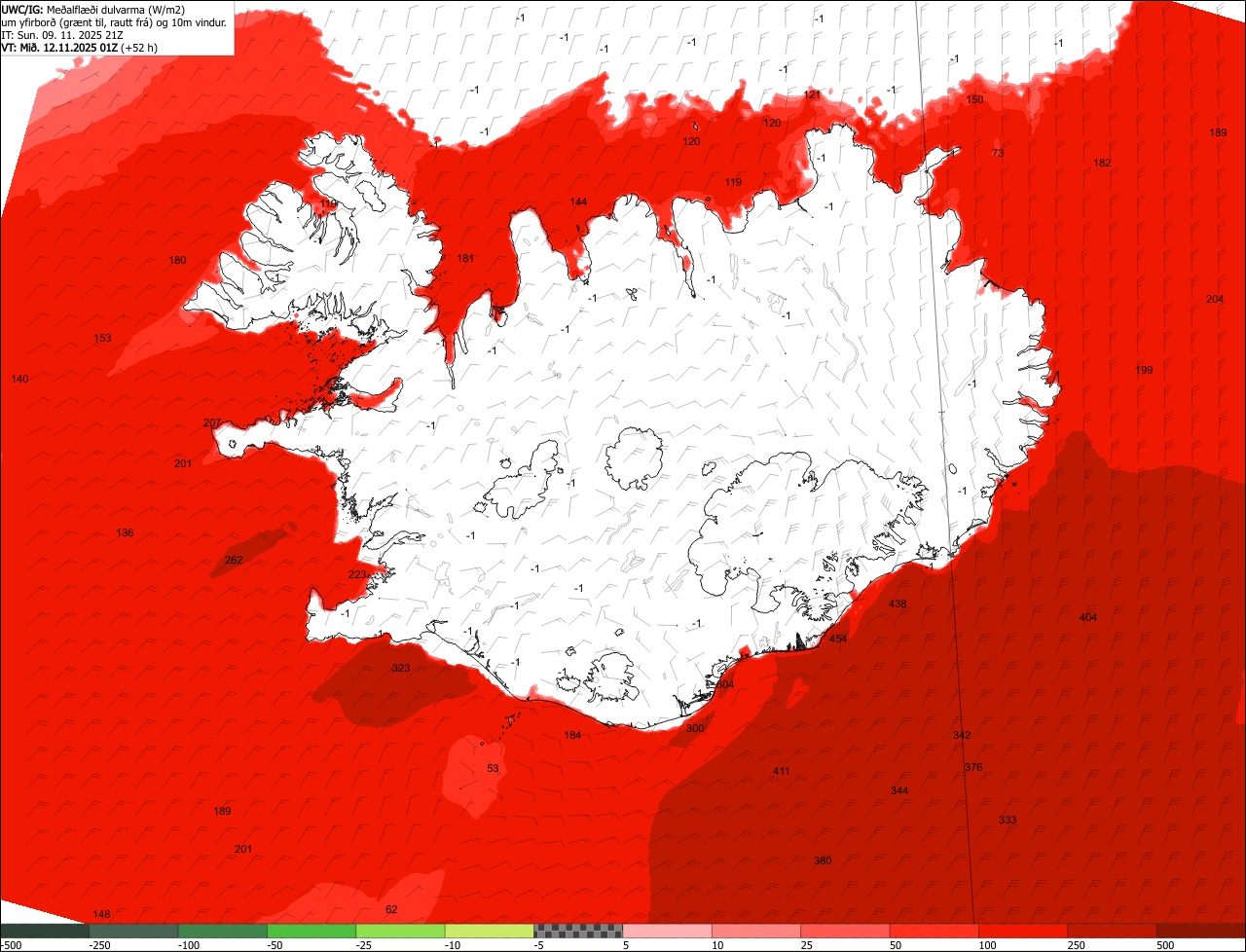1246x952 pixels.
Task: Click the map value '184'
Action: pos(572,735)
